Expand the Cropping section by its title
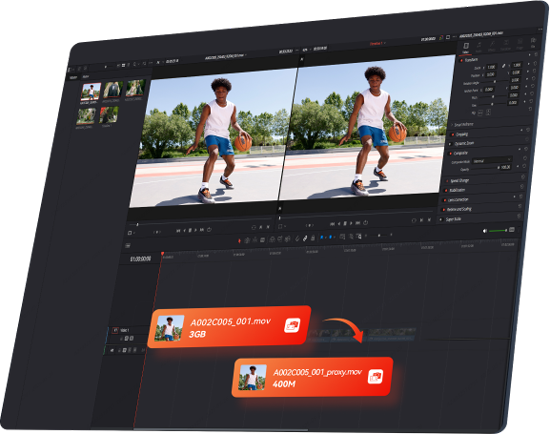The width and height of the screenshot is (550, 434). coord(462,134)
